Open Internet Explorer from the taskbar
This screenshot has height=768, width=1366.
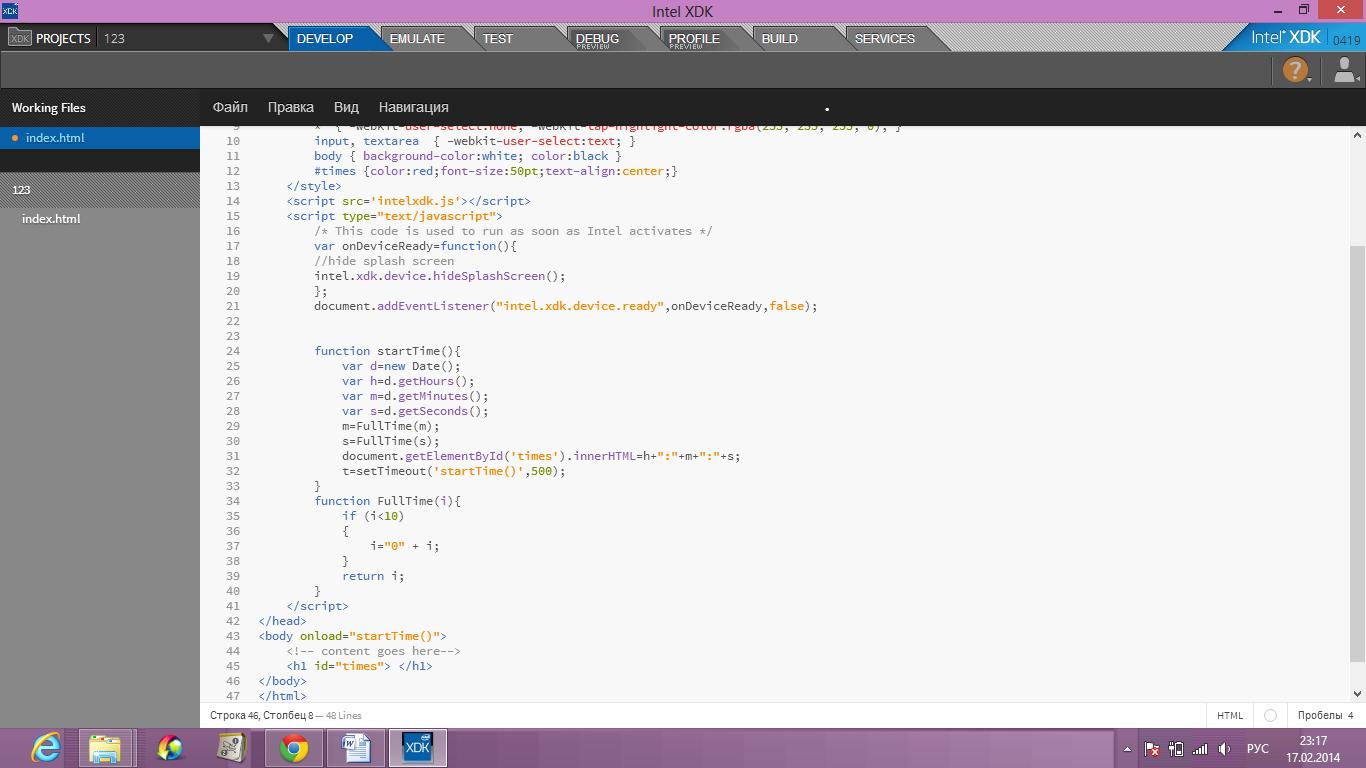(x=45, y=748)
